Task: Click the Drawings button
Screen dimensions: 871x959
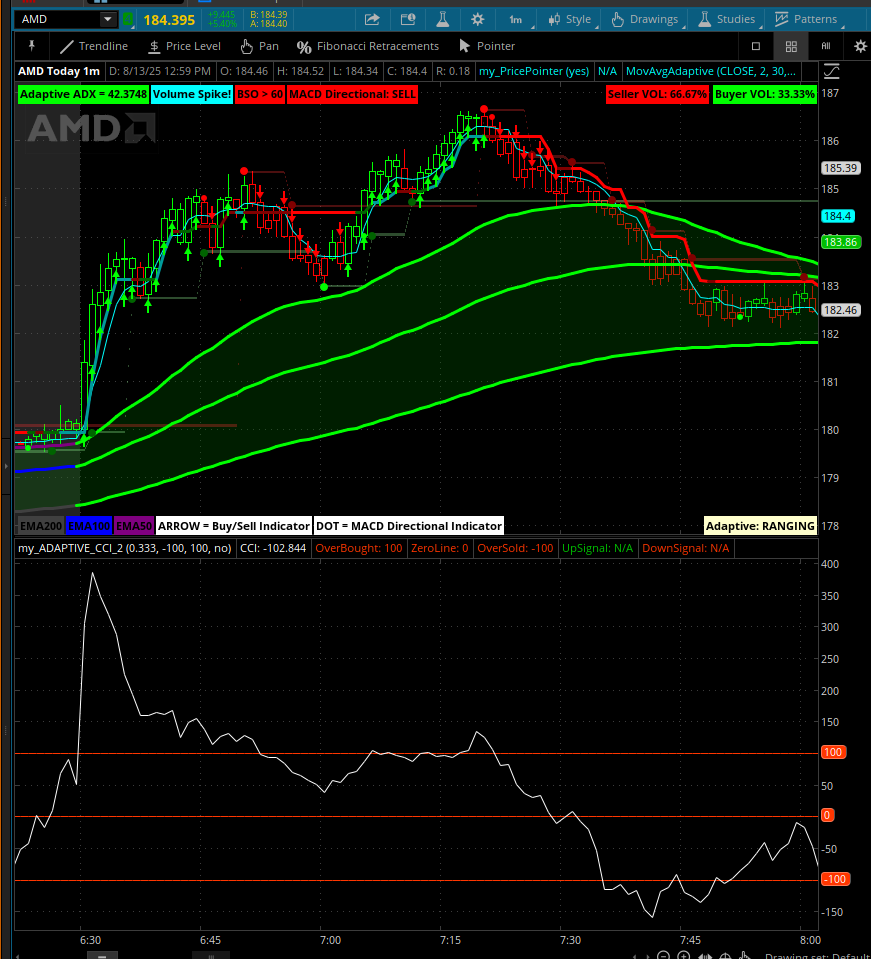Action: coord(644,19)
